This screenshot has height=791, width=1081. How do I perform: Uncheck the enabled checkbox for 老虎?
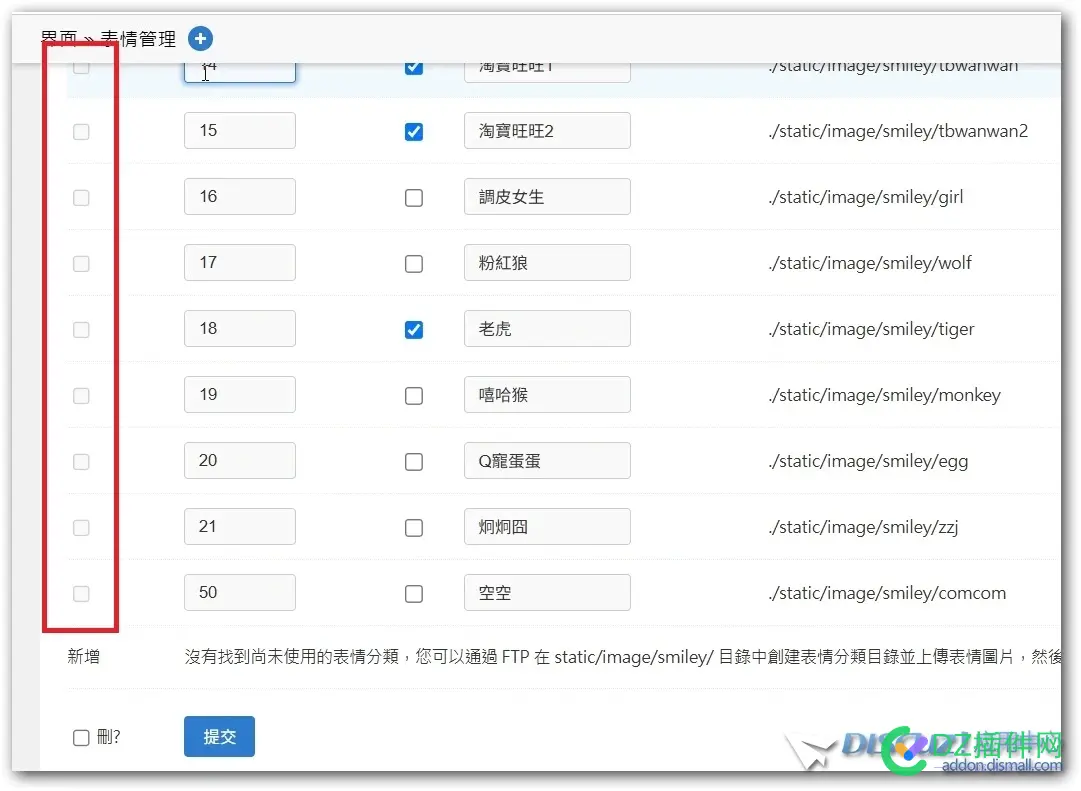click(414, 330)
